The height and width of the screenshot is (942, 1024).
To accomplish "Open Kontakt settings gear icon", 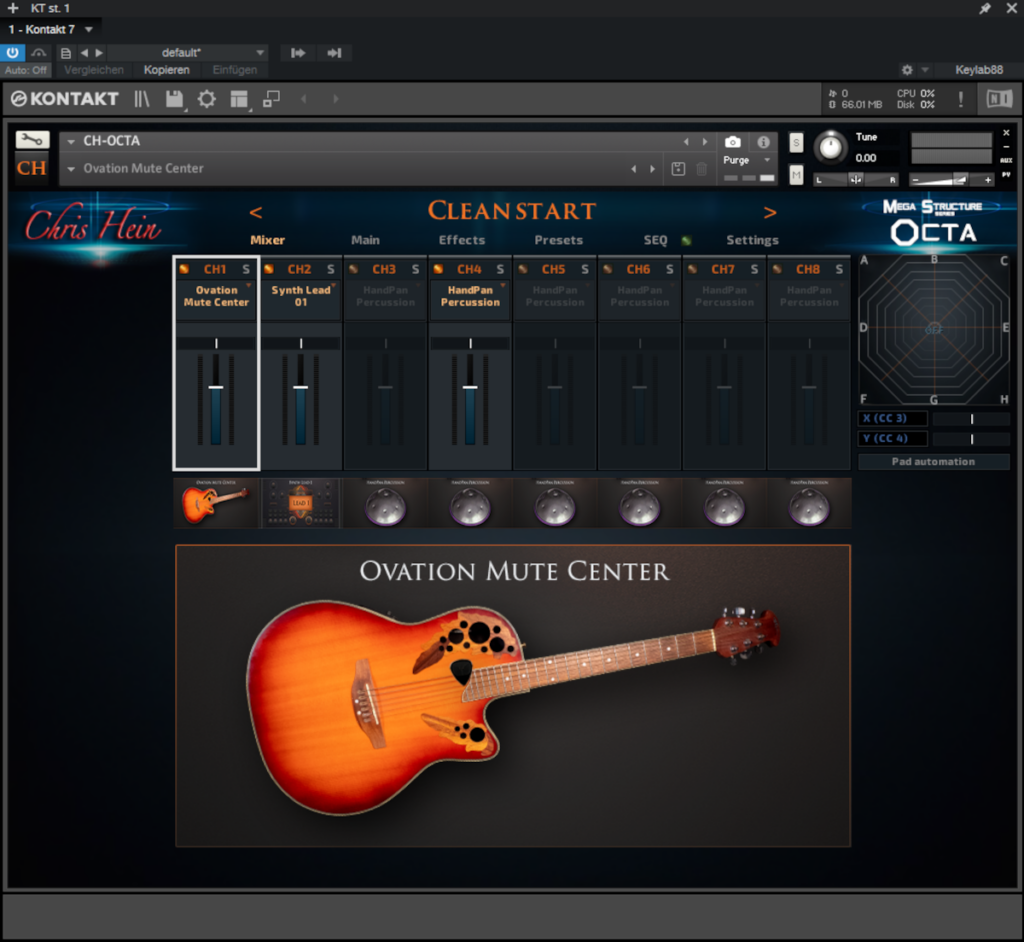I will (206, 99).
